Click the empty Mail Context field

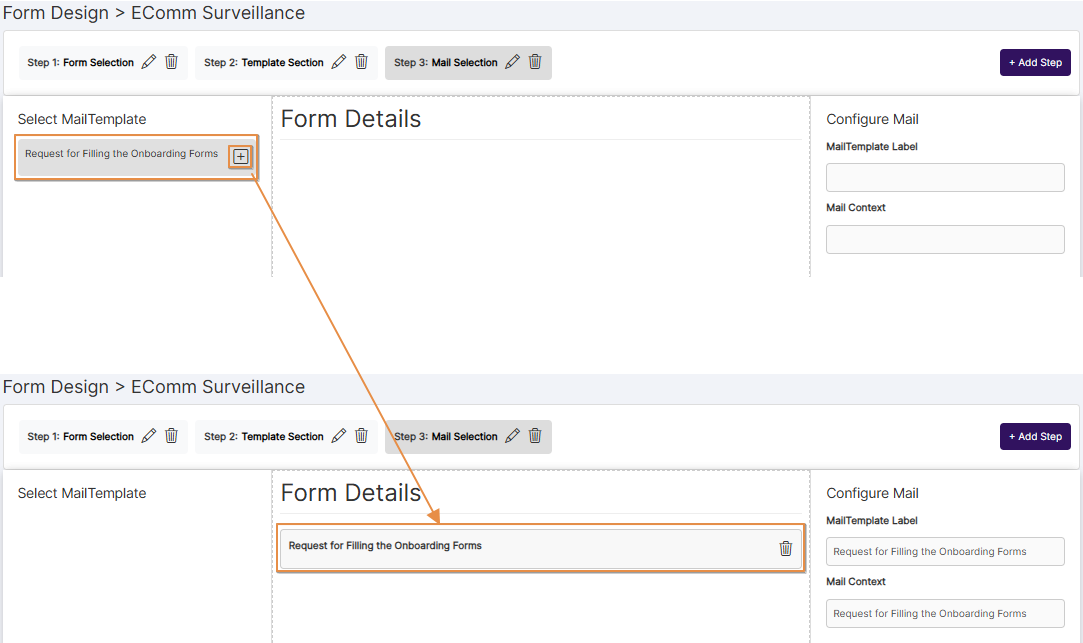pos(944,239)
